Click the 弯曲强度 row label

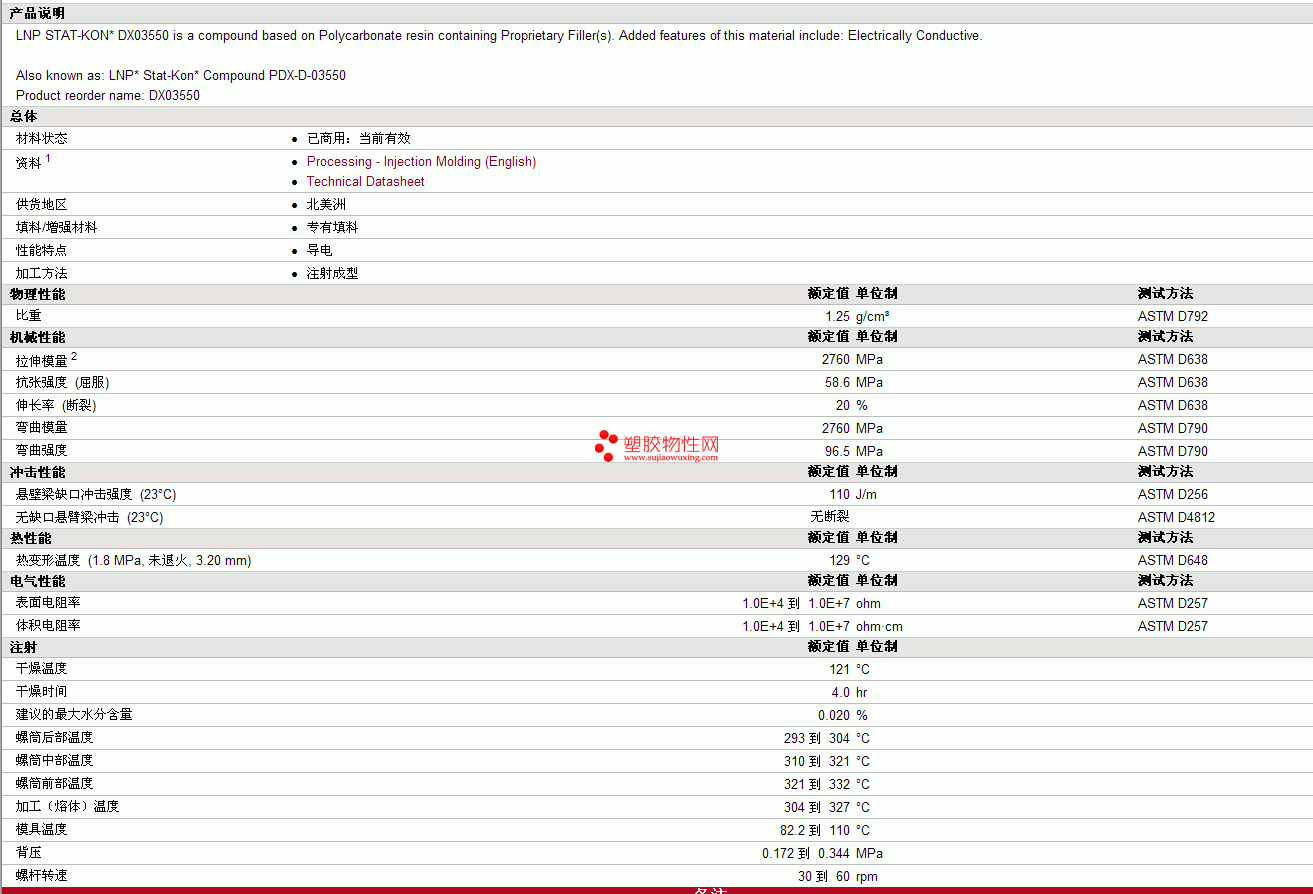[x=42, y=451]
